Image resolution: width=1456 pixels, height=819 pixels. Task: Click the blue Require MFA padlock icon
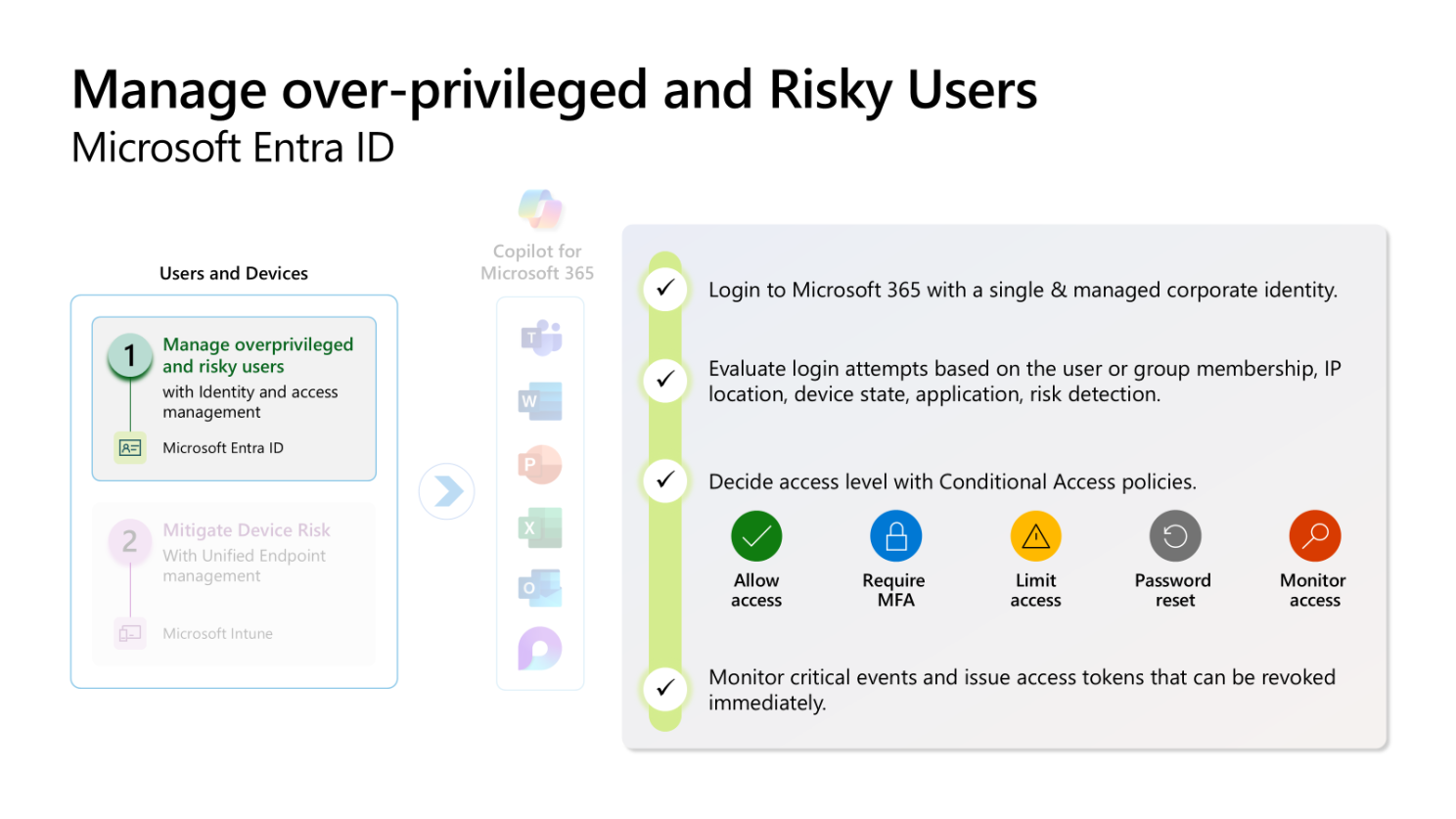894,535
